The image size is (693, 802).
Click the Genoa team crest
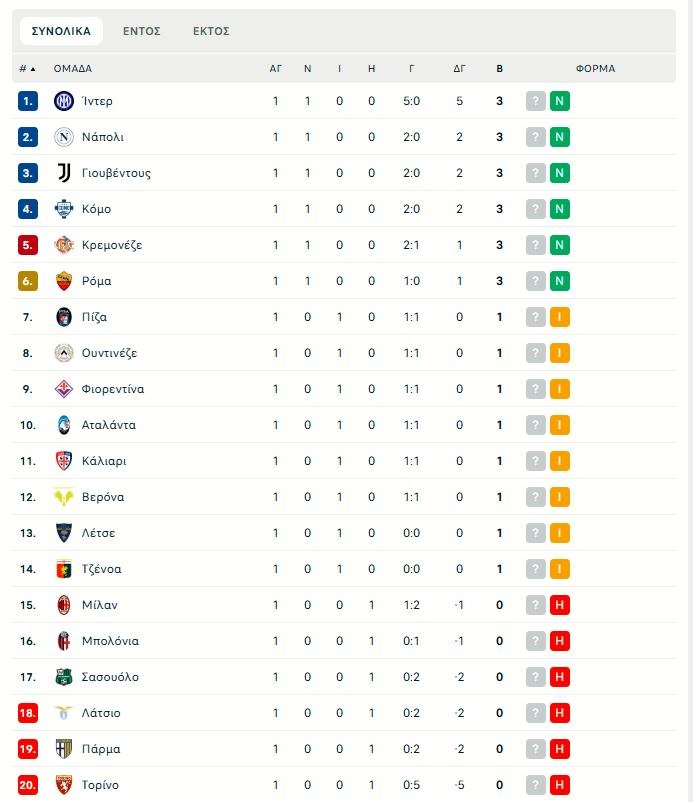[x=64, y=569]
